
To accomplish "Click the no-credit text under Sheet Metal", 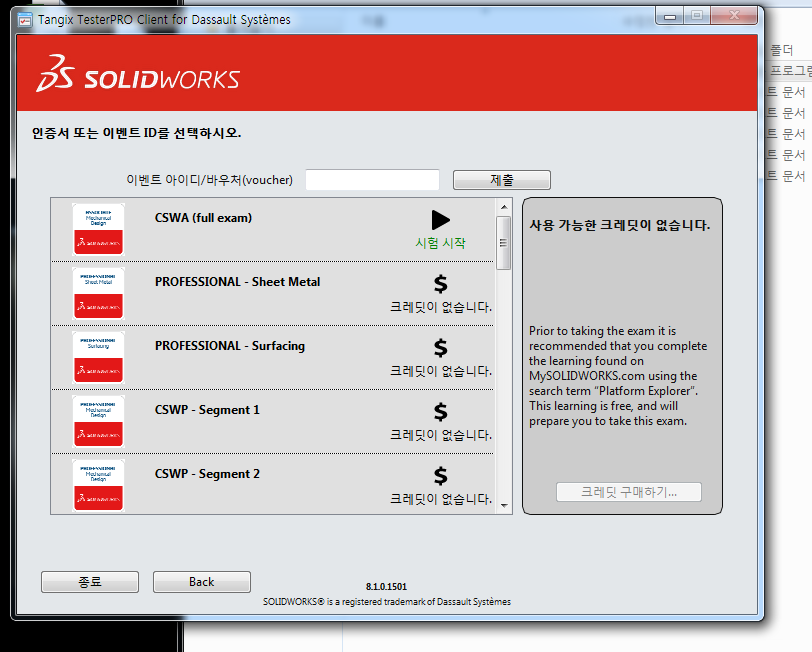I will pyautogui.click(x=441, y=307).
